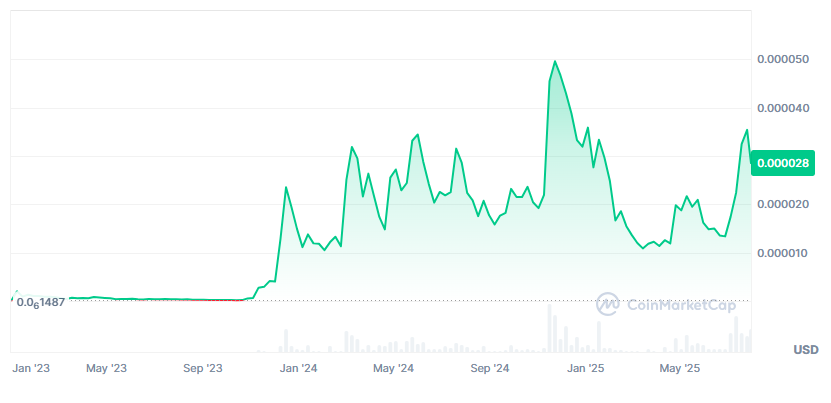Click the 0.000010 y-axis price label

pyautogui.click(x=783, y=253)
